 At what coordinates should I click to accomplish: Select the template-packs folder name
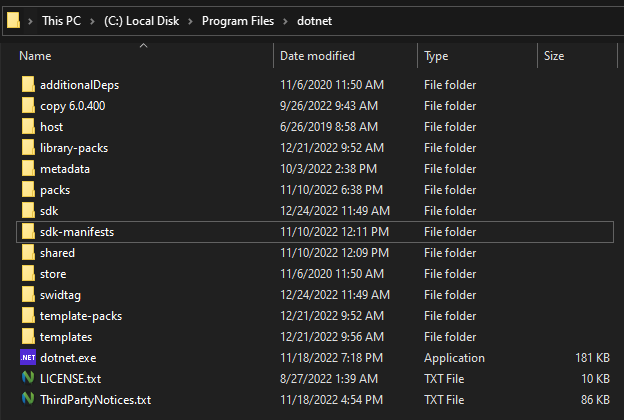pos(81,316)
